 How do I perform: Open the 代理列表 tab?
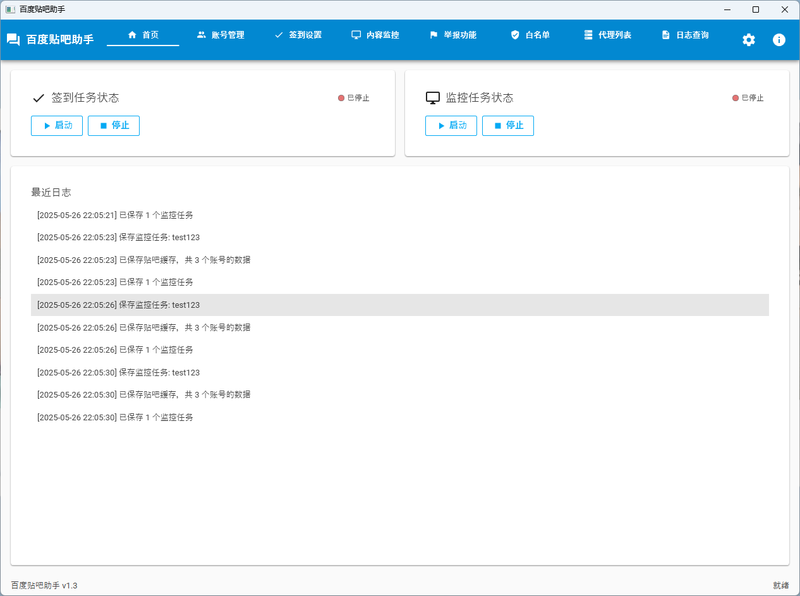click(x=608, y=35)
